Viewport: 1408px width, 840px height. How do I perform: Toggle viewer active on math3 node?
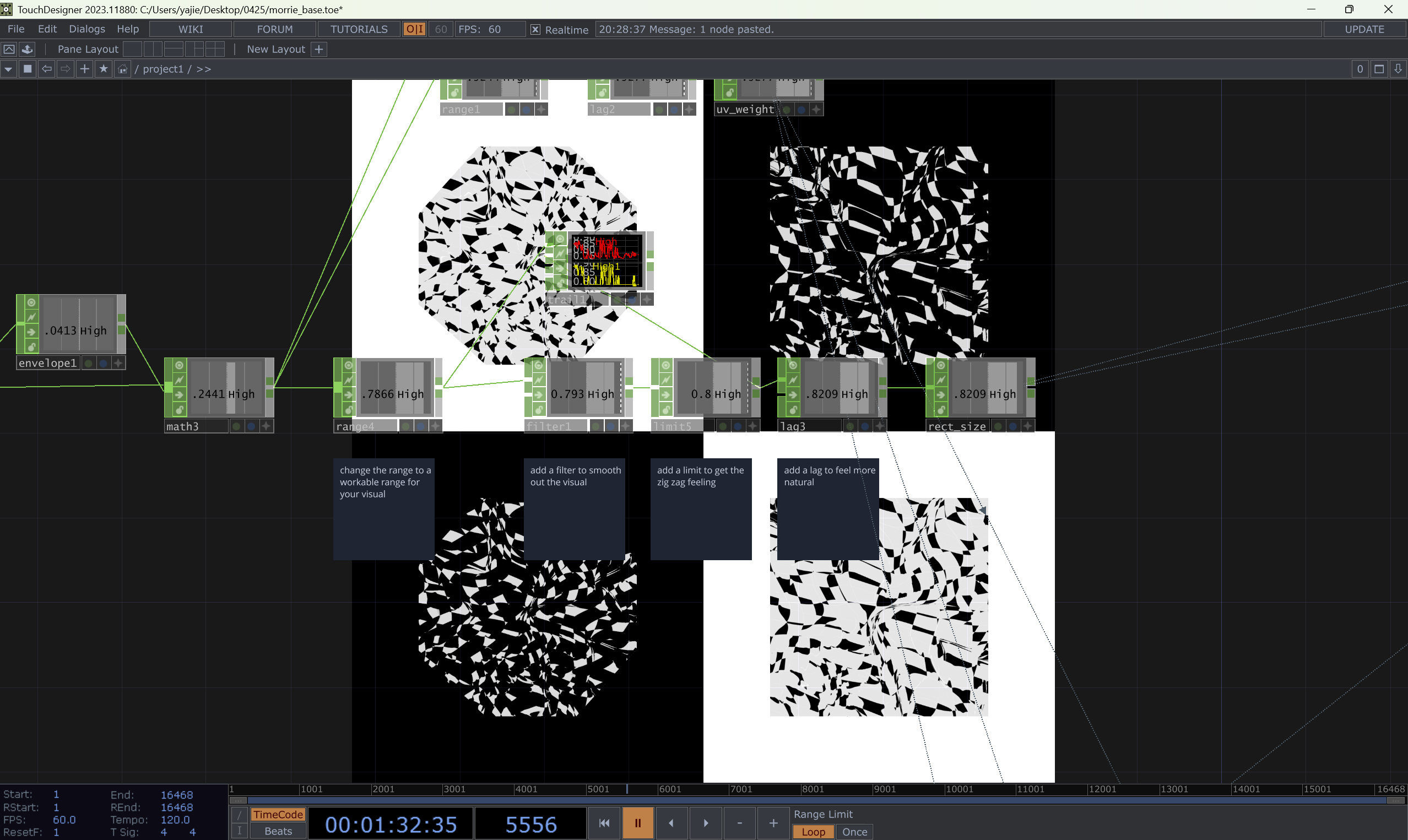(266, 426)
